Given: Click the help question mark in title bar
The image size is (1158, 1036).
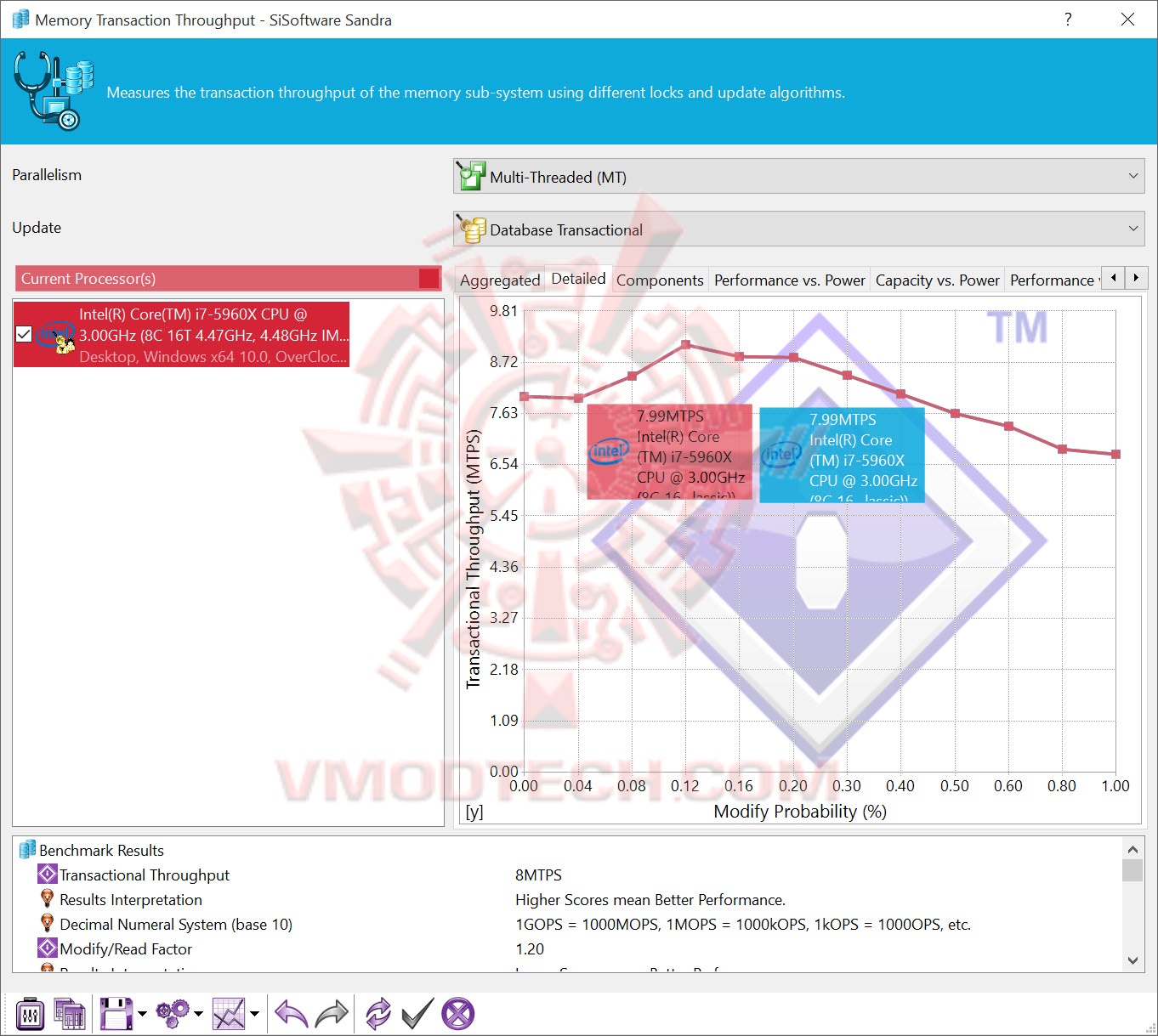Looking at the screenshot, I should click(1068, 19).
